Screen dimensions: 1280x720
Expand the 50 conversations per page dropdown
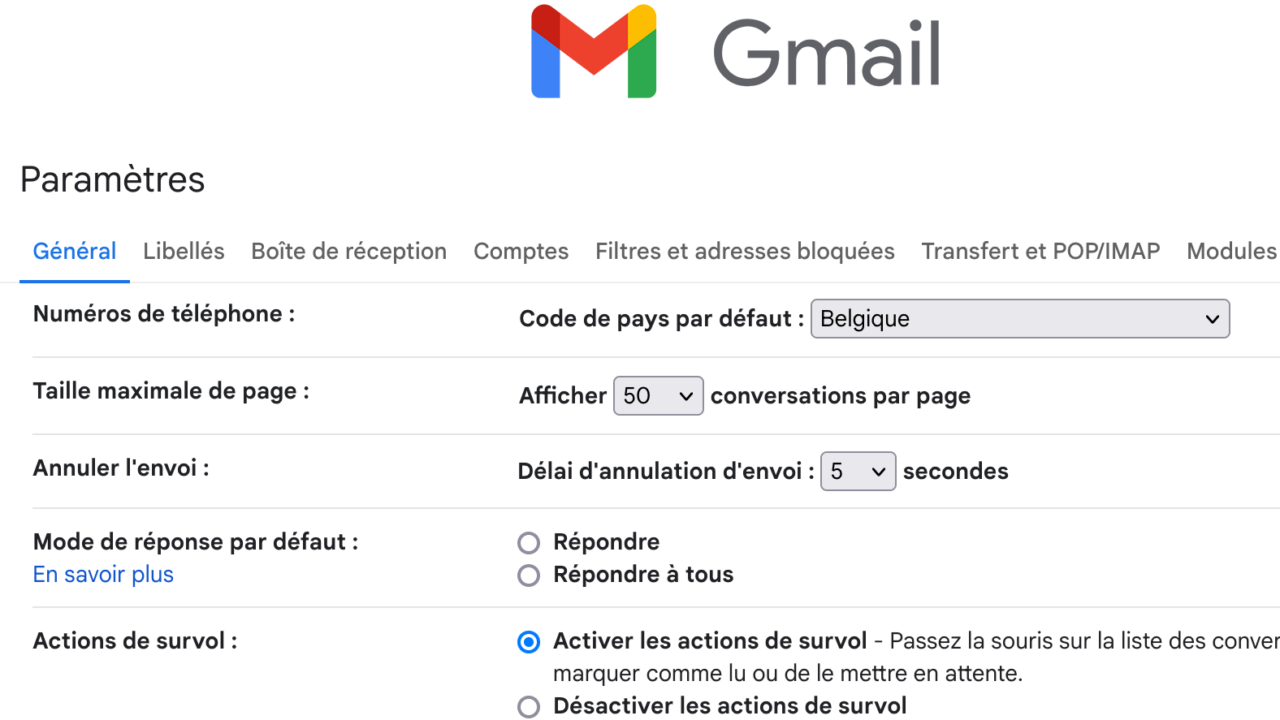point(658,396)
